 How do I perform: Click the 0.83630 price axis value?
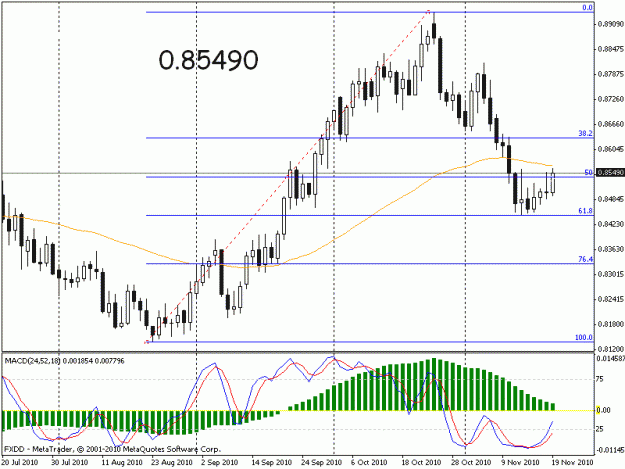pyautogui.click(x=610, y=249)
